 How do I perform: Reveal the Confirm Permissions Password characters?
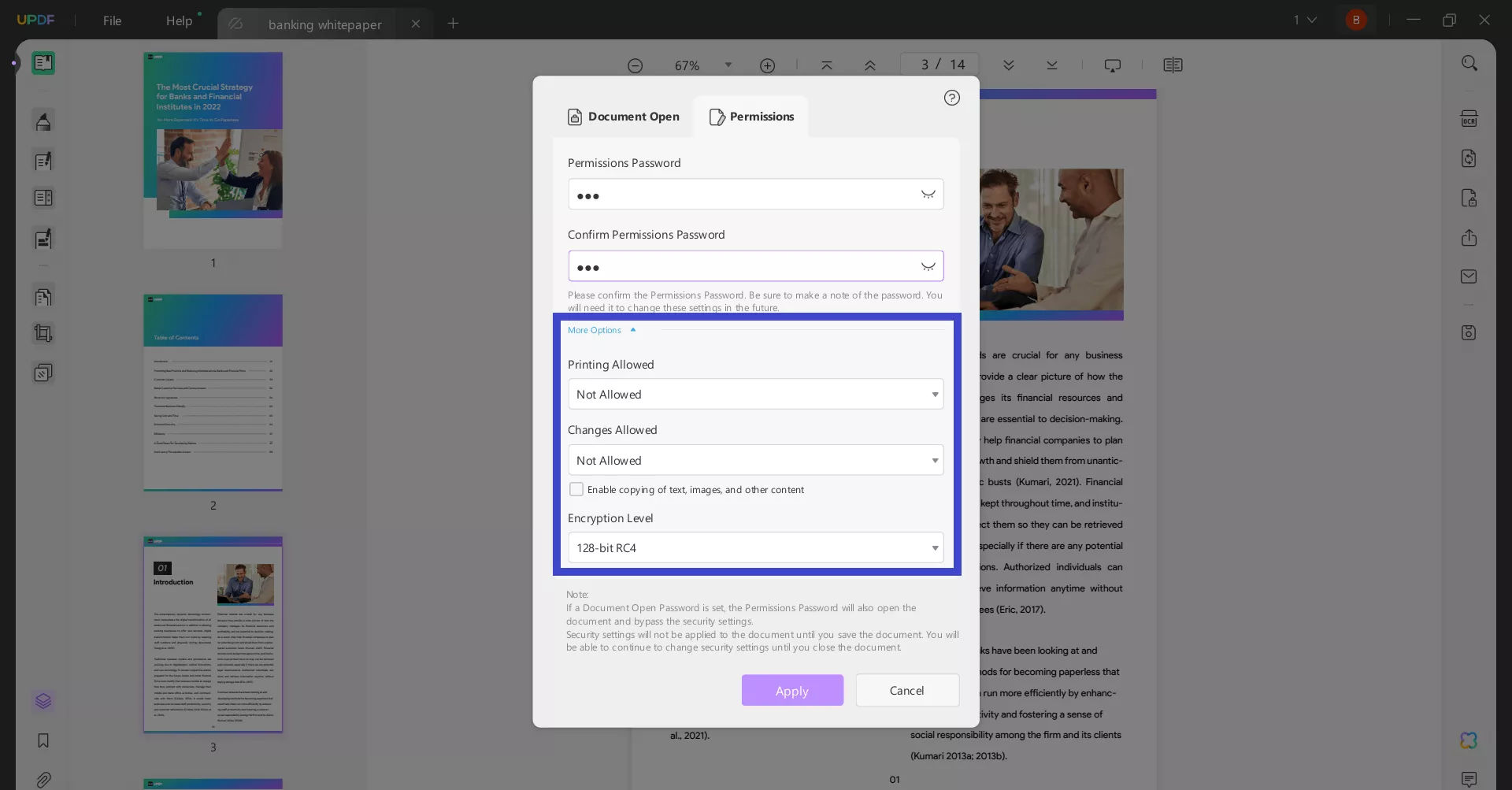click(928, 267)
